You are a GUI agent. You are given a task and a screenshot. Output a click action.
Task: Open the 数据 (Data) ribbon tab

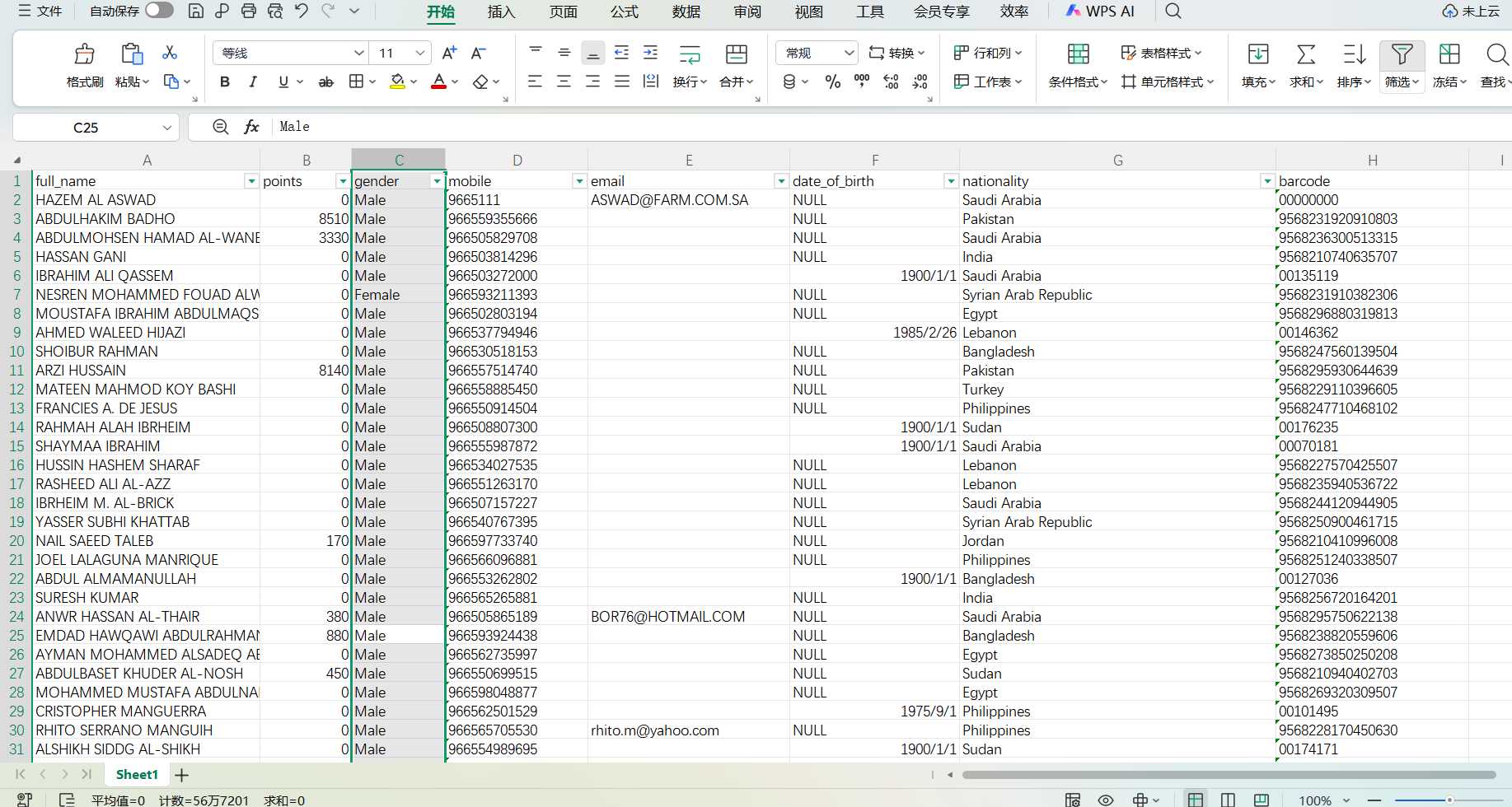686,12
